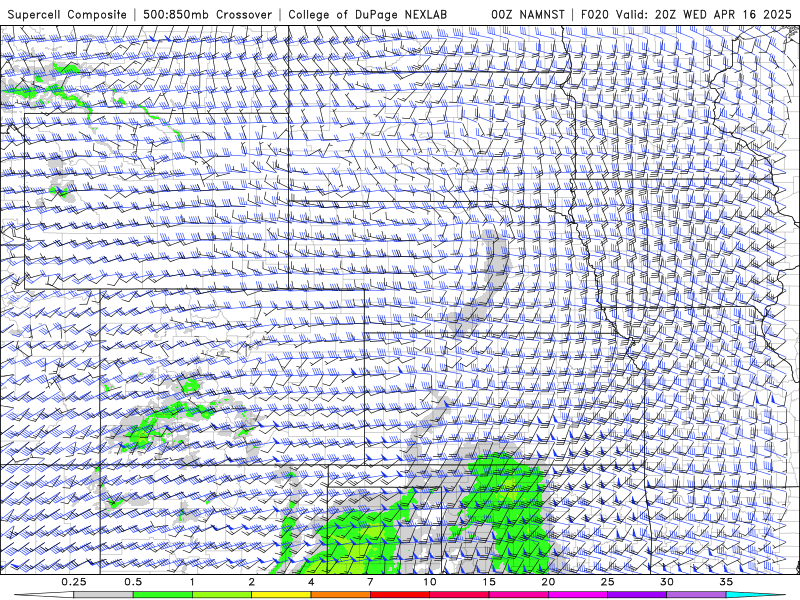
Task: Click the yellow color scale swatch
Action: pos(281,595)
